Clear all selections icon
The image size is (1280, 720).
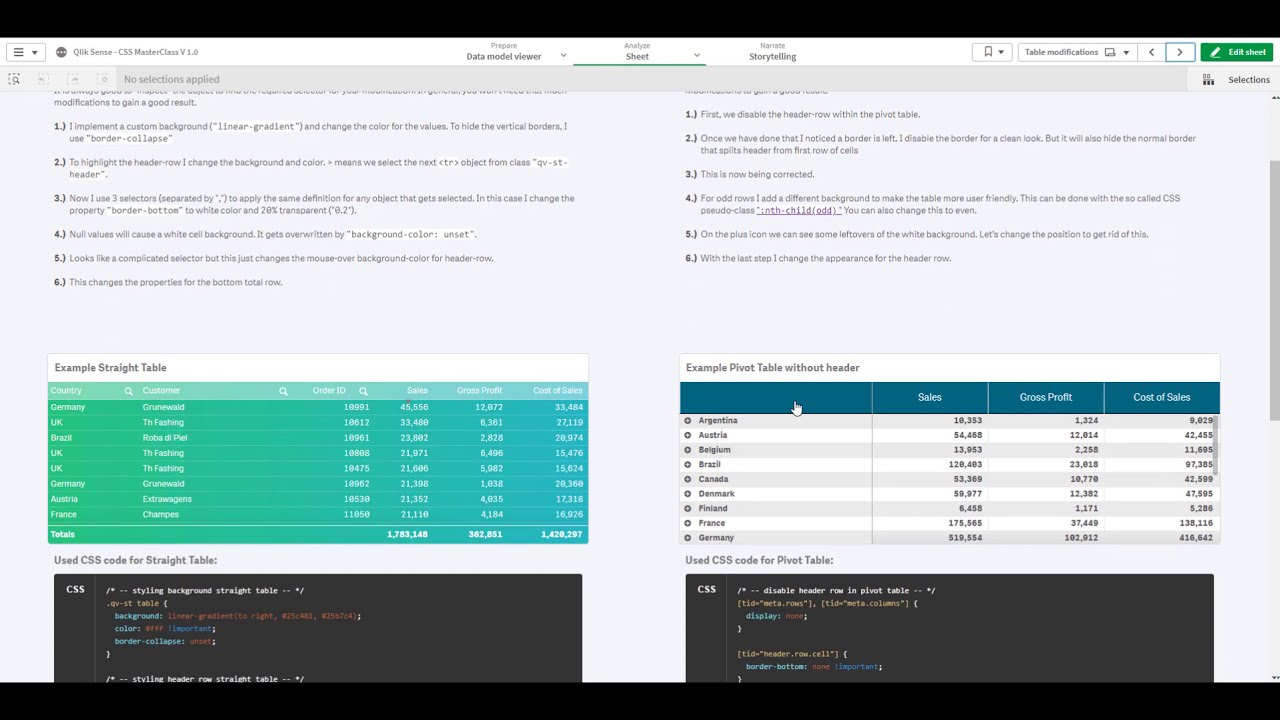[101, 79]
